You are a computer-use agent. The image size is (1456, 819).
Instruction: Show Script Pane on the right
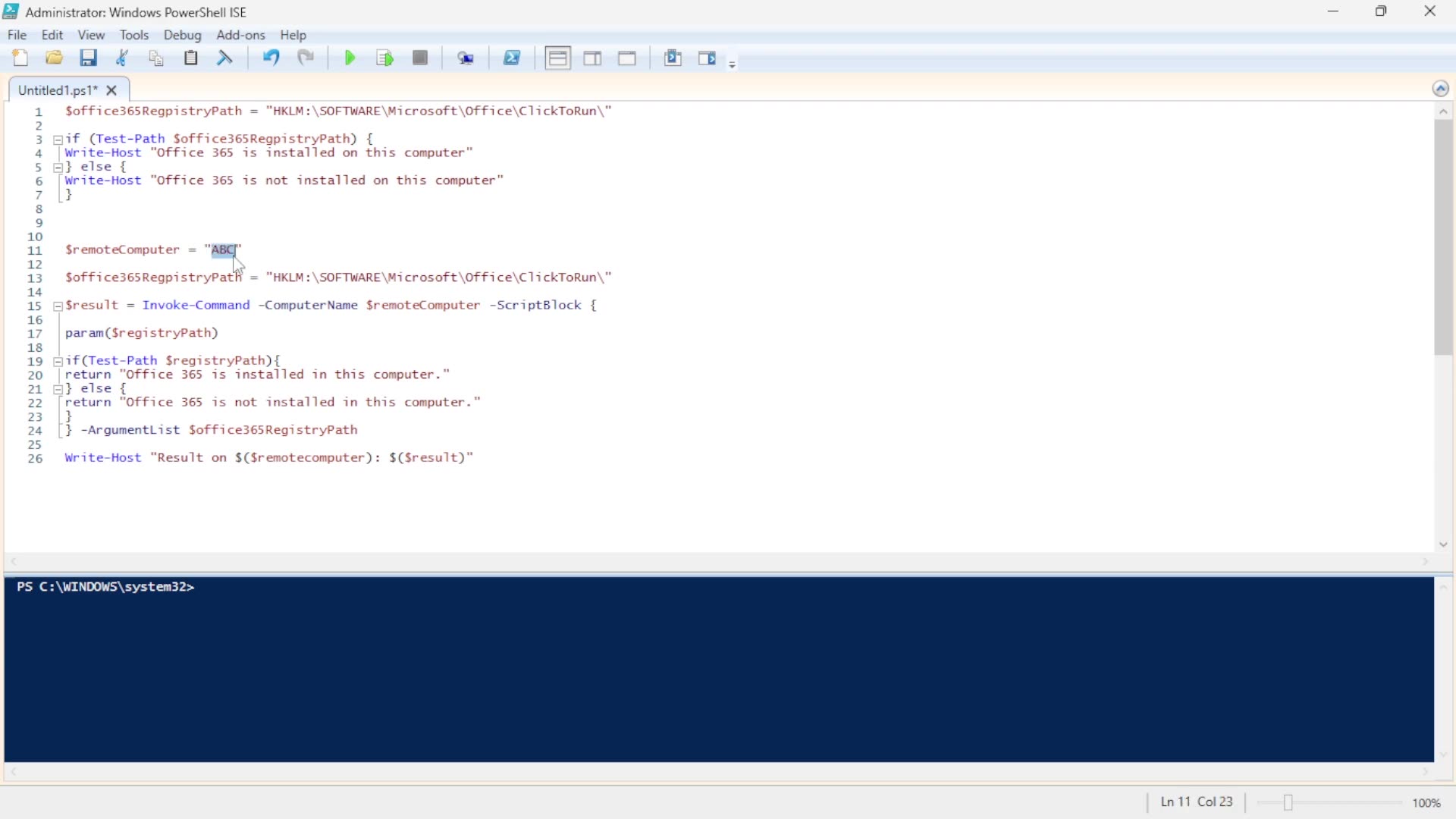pos(592,58)
